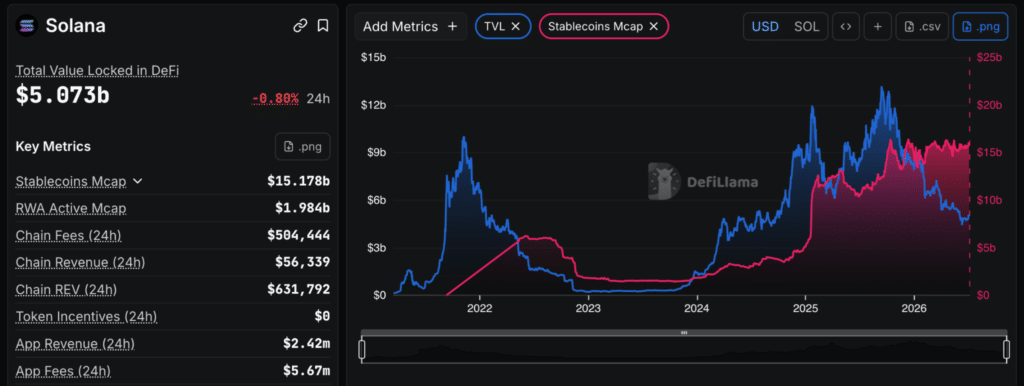Screen dimensions: 1024x386
Task: Download Key Metrics as .png
Action: click(303, 146)
